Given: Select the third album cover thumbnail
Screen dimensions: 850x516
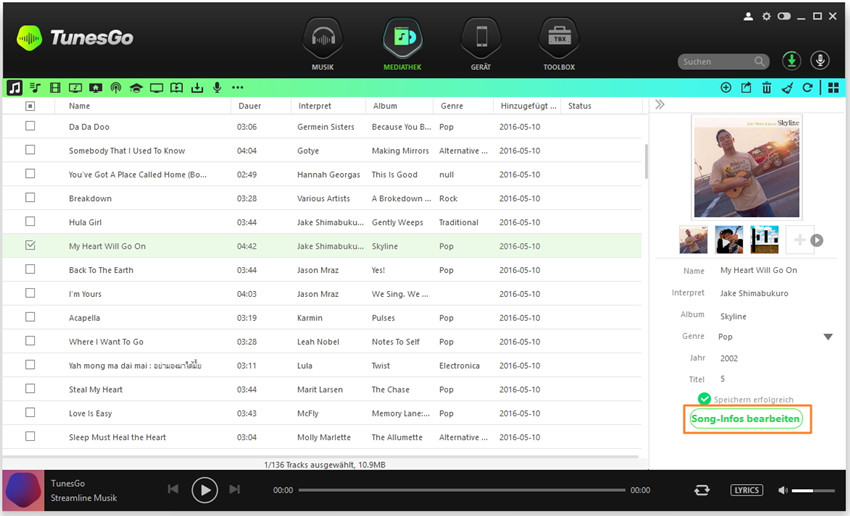Looking at the screenshot, I should (x=764, y=240).
